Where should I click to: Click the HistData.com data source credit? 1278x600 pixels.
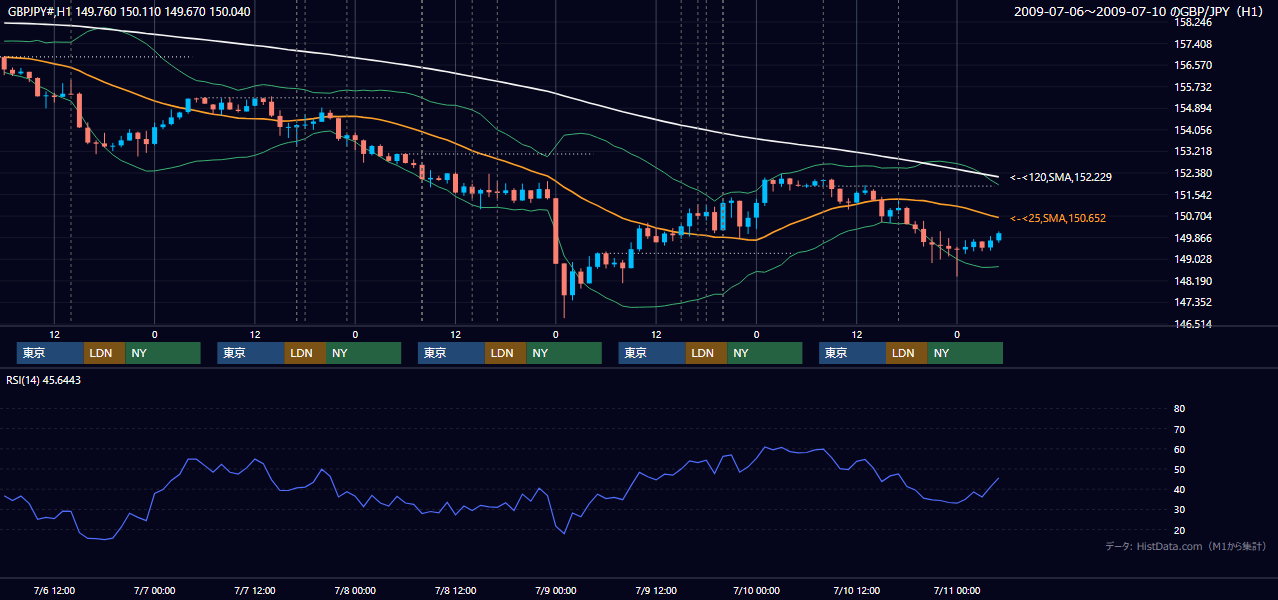(1185, 546)
